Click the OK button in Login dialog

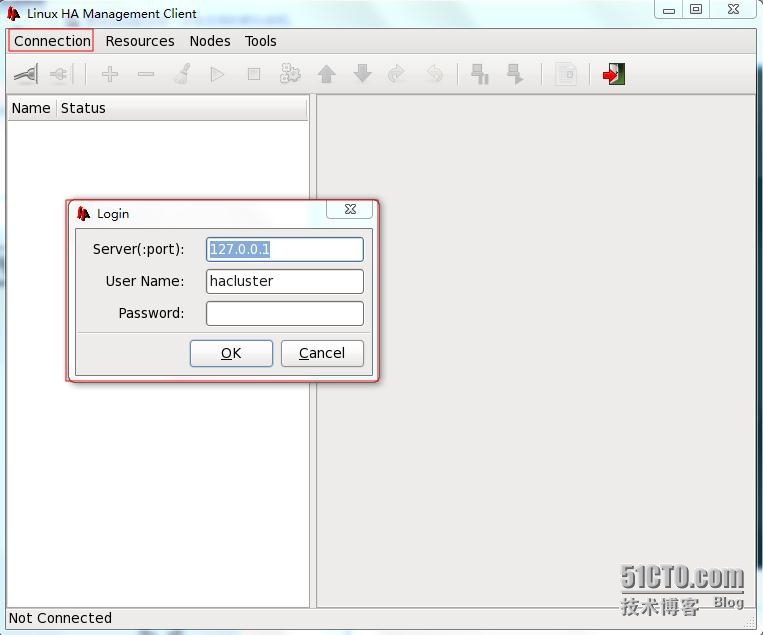(231, 353)
